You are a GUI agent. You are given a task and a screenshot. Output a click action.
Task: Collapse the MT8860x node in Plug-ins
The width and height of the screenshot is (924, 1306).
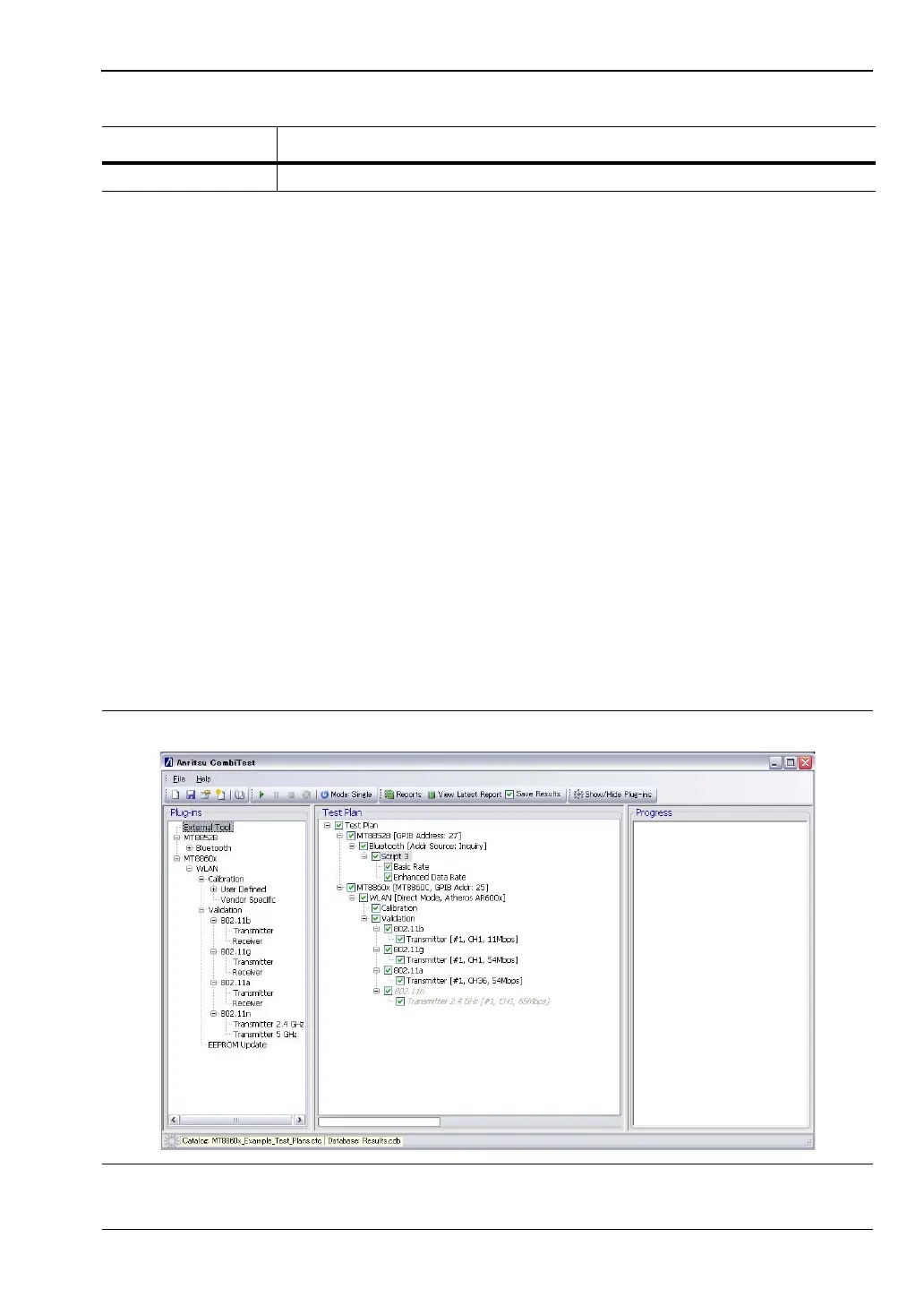(177, 858)
